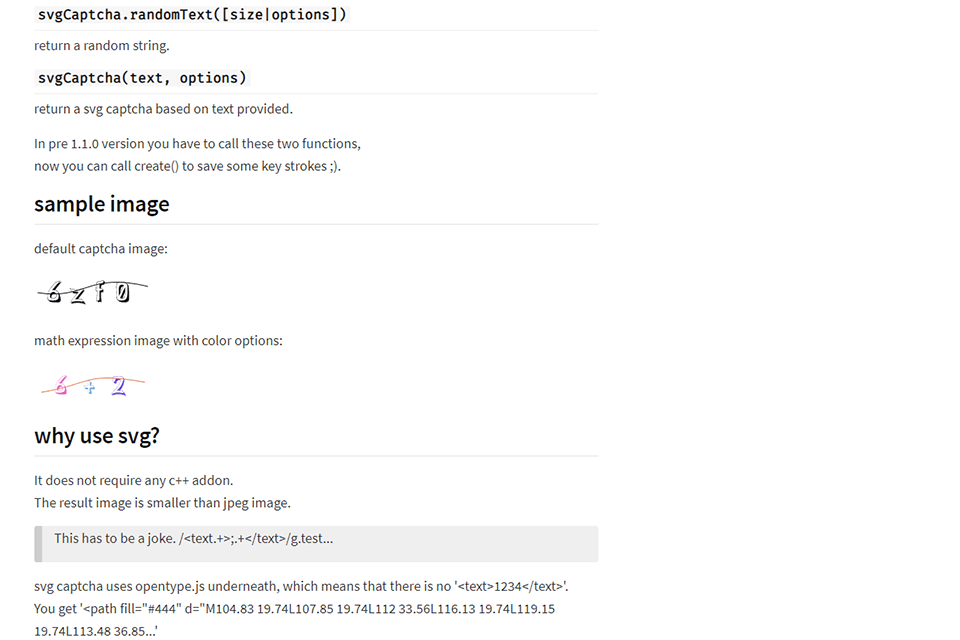Viewport: 960px width, 640px height.
Task: Click the divider line under "why use svg?"
Action: tap(316, 456)
